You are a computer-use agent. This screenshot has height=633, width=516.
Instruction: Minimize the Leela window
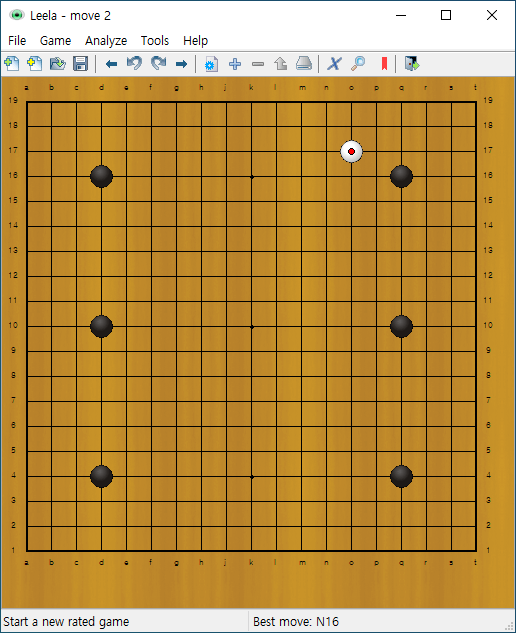click(401, 15)
